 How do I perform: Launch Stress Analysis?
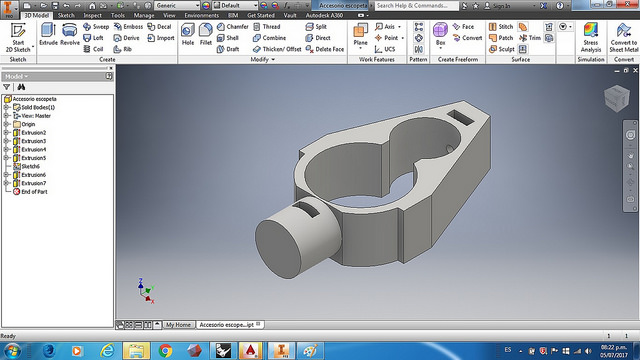[591, 38]
